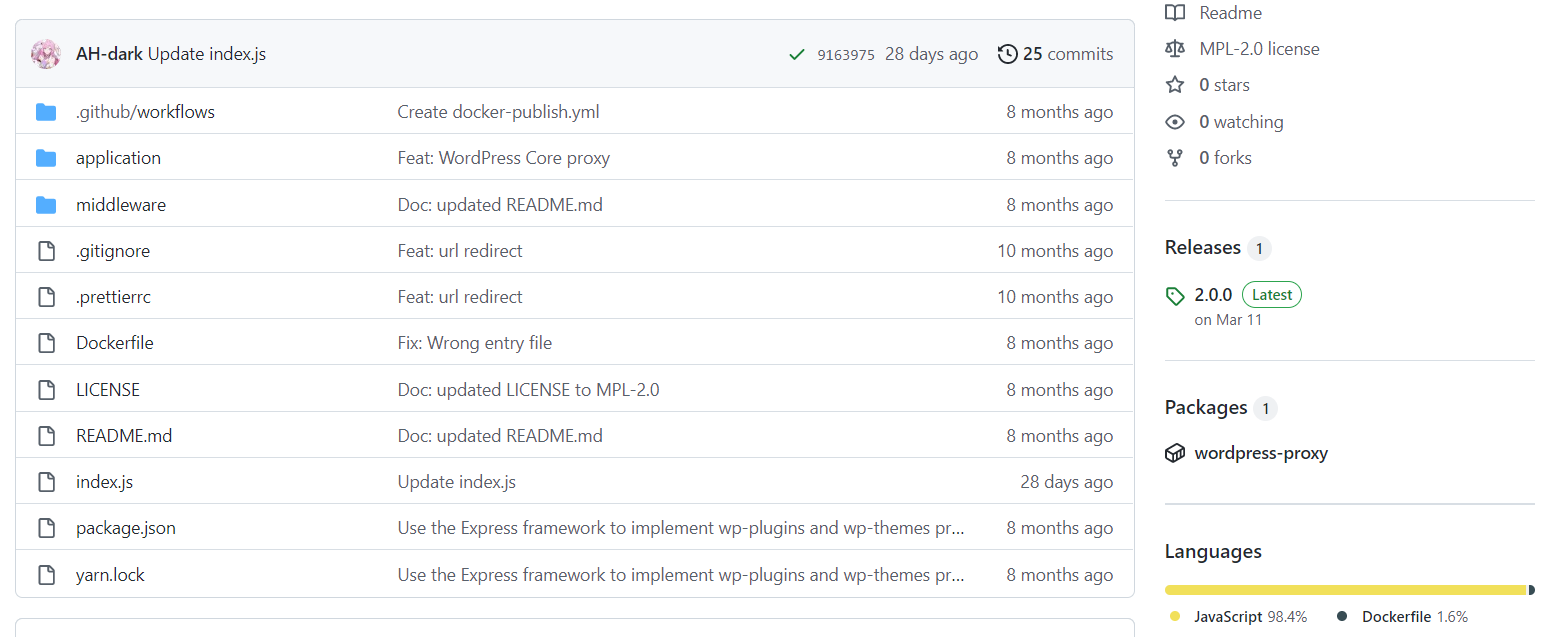Open the index.js file
Image resolution: width=1562 pixels, height=637 pixels.
(x=104, y=482)
